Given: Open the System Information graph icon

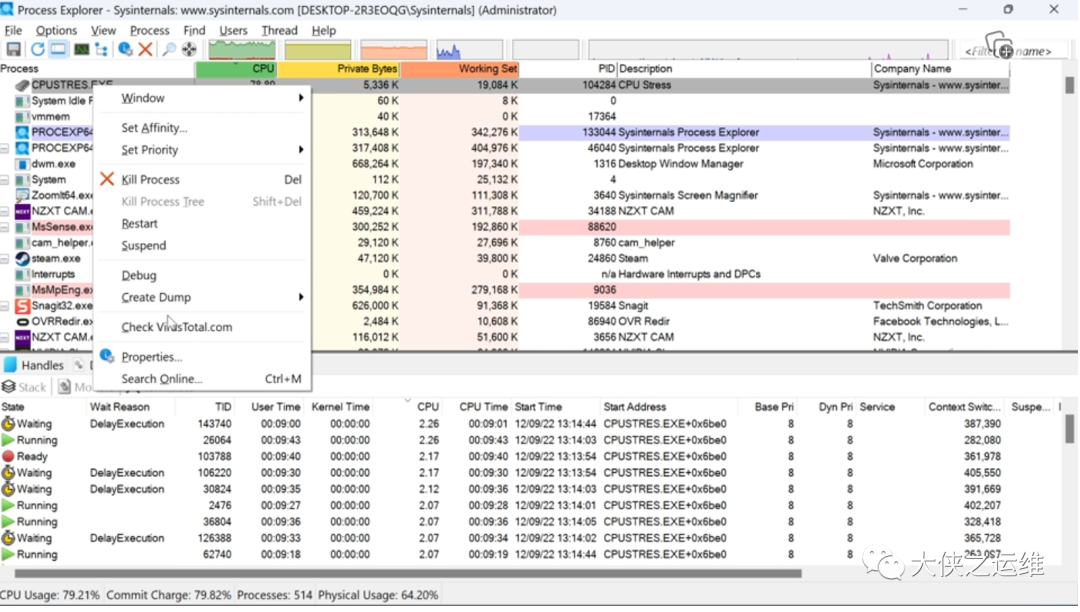Looking at the screenshot, I should pyautogui.click(x=81, y=50).
